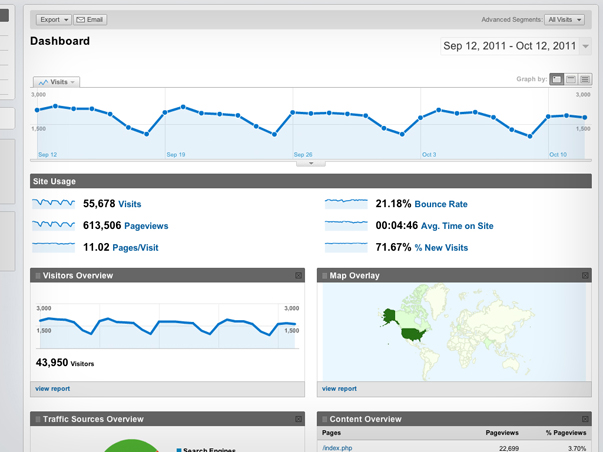This screenshot has width=603, height=452.
Task: Click the Pages column header
Action: point(331,433)
